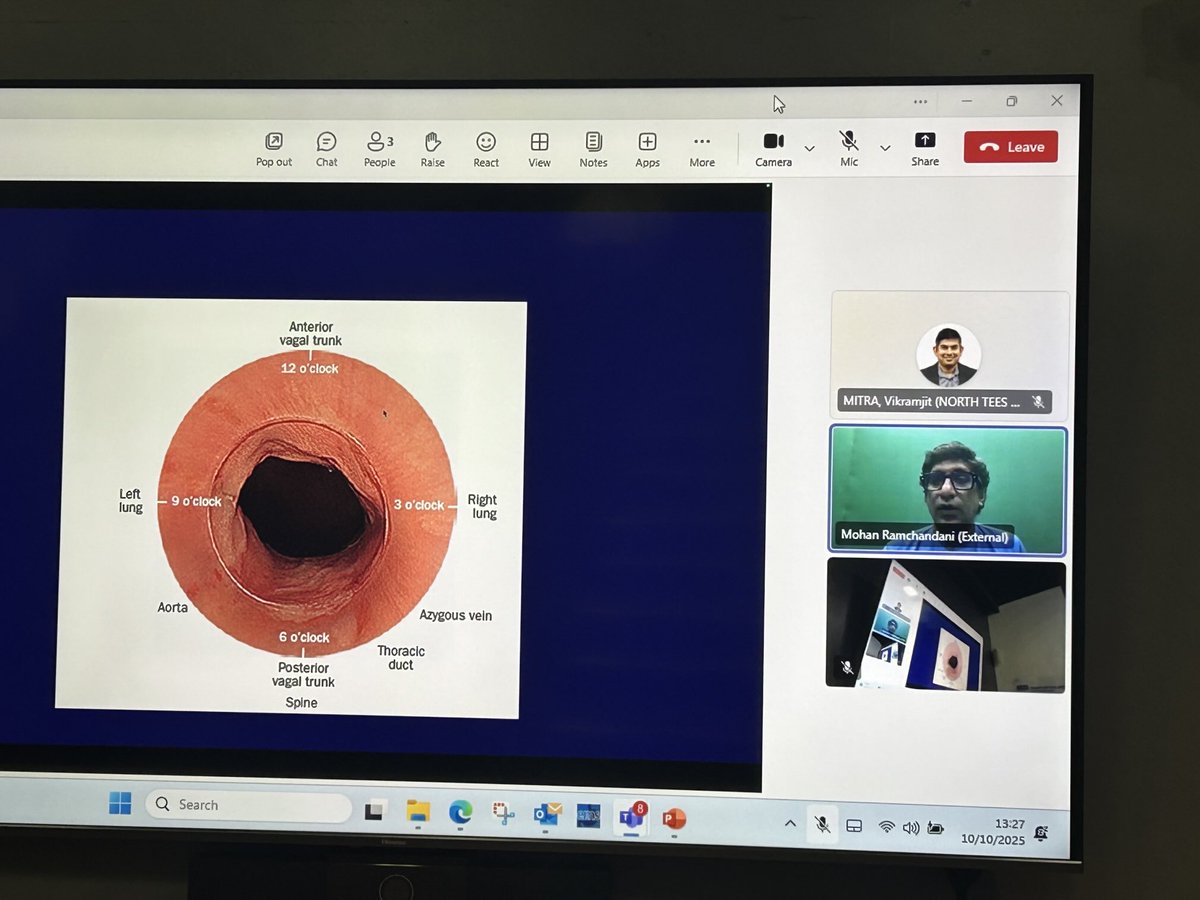Open the volume control in tray
1200x900 pixels.
[x=910, y=828]
